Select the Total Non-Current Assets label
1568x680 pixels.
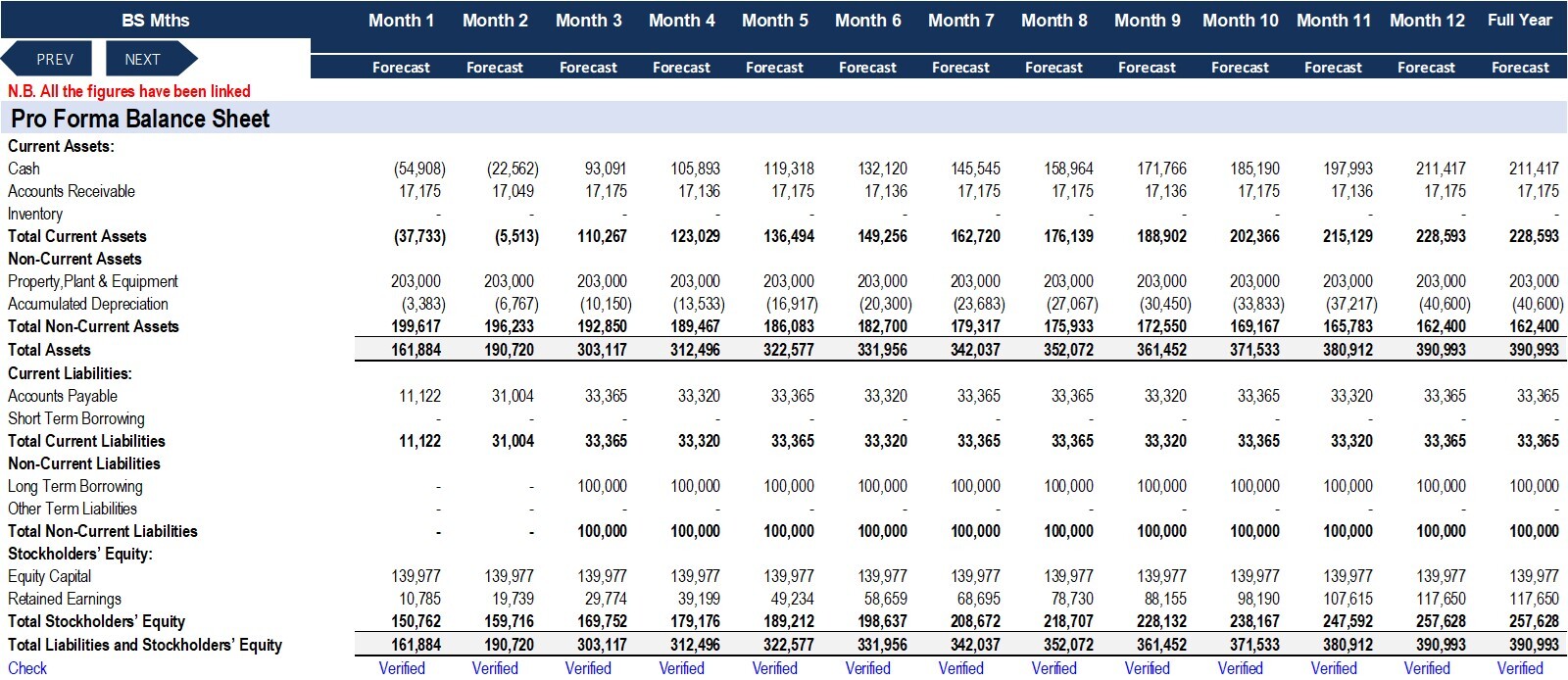93,326
